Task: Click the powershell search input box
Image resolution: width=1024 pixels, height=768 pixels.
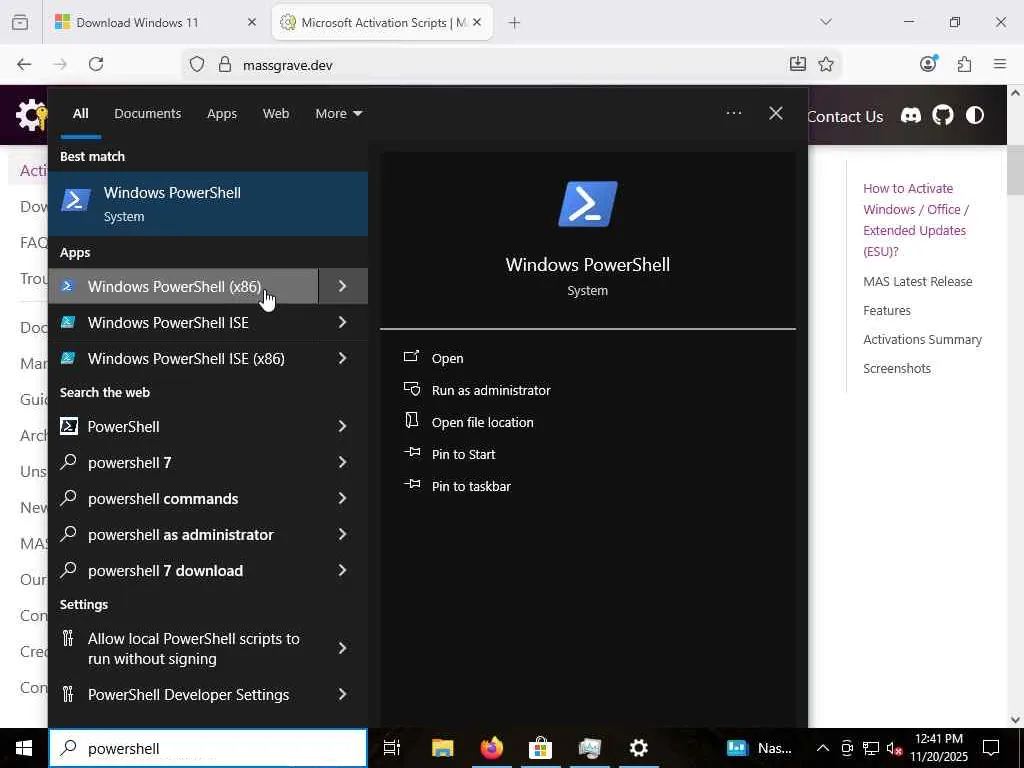Action: pos(208,748)
